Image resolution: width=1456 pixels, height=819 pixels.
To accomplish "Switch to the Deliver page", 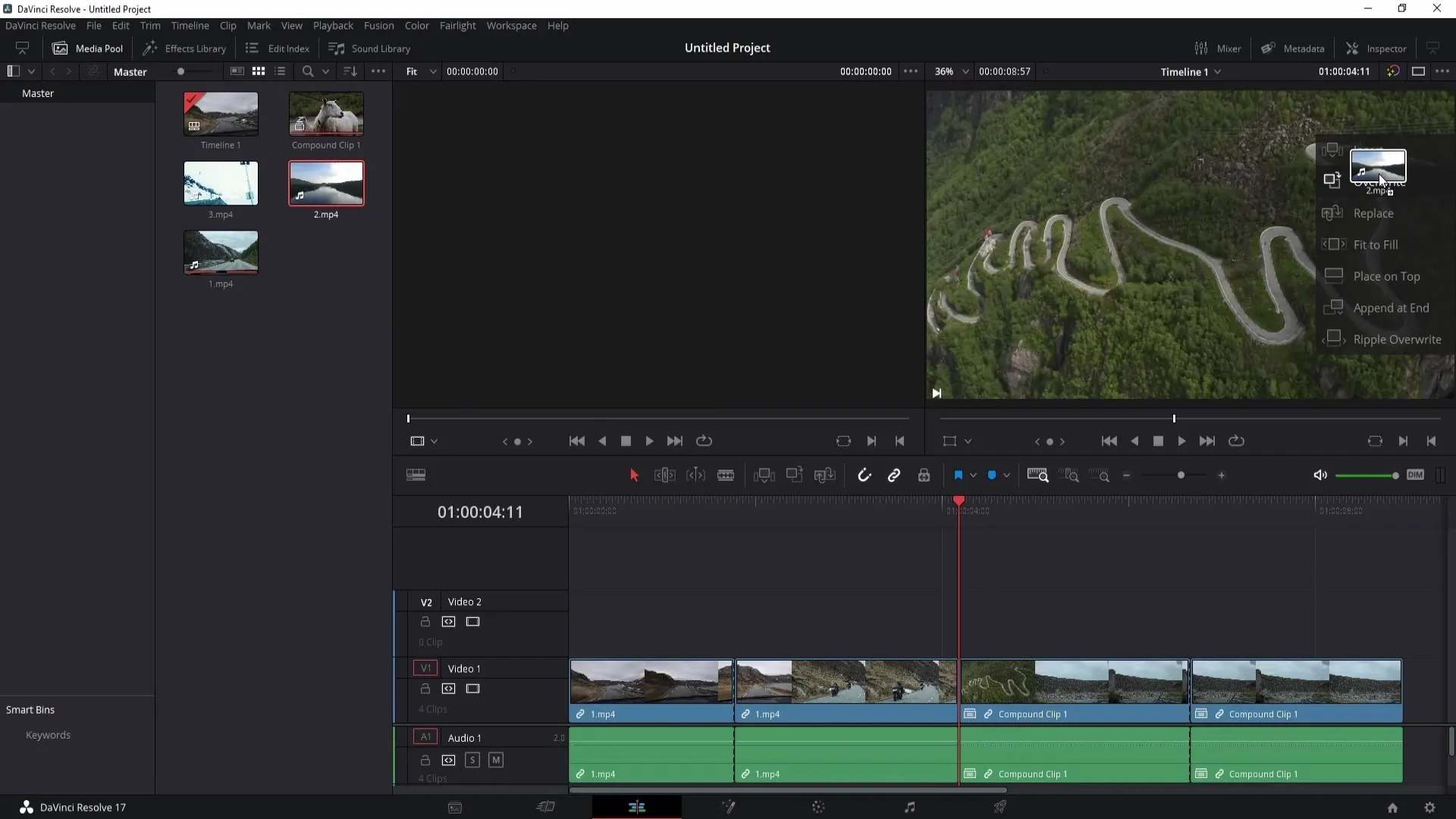I will pyautogui.click(x=1000, y=807).
